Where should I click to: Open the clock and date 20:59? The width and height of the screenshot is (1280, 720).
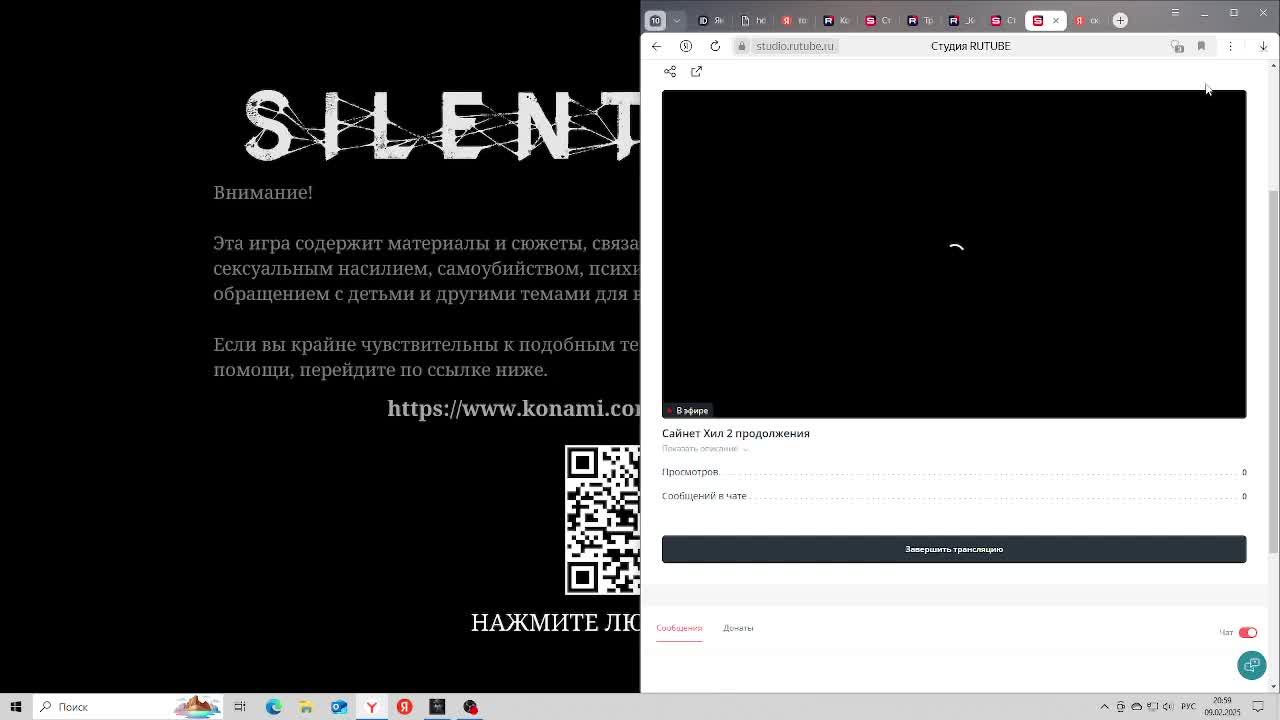(x=1222, y=707)
